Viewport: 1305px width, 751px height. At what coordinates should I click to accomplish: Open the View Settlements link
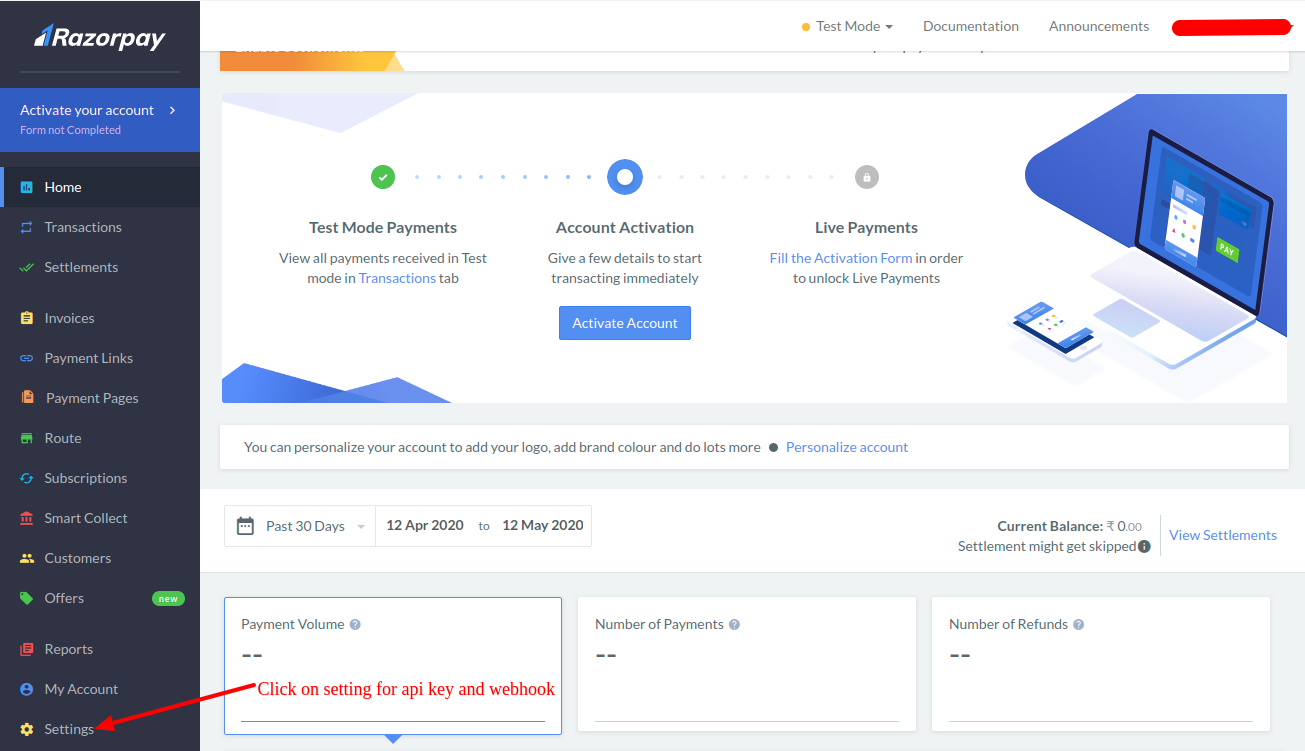coord(1223,535)
